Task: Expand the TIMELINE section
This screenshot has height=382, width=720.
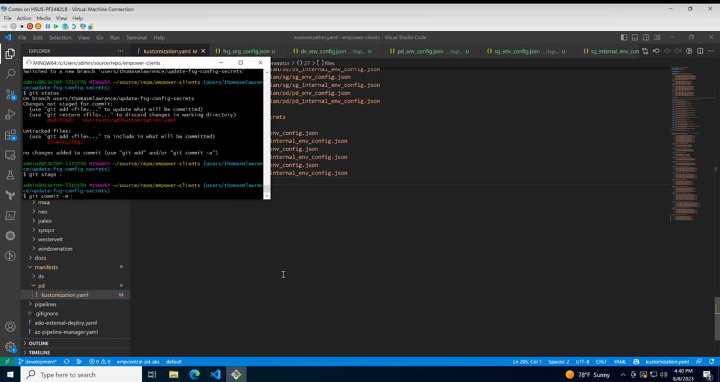Action: click(76, 352)
